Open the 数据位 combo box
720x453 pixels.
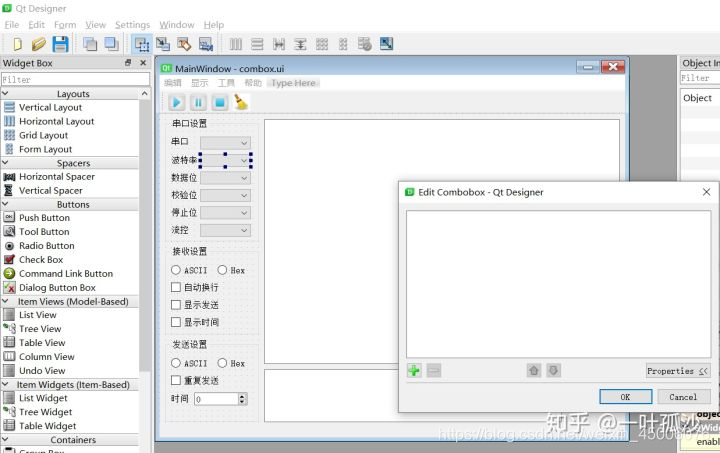[x=225, y=178]
